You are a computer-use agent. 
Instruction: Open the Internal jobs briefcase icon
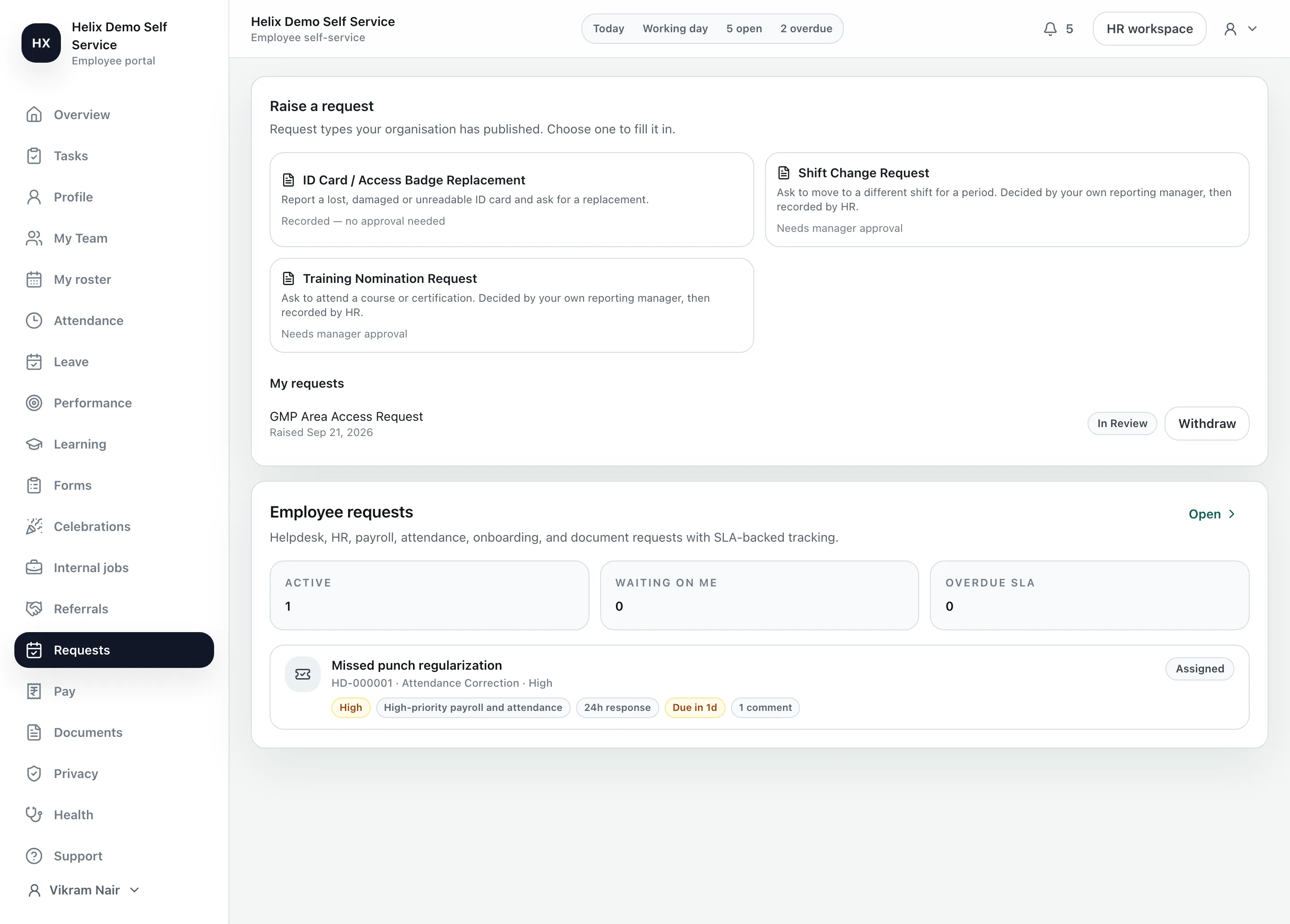(34, 568)
